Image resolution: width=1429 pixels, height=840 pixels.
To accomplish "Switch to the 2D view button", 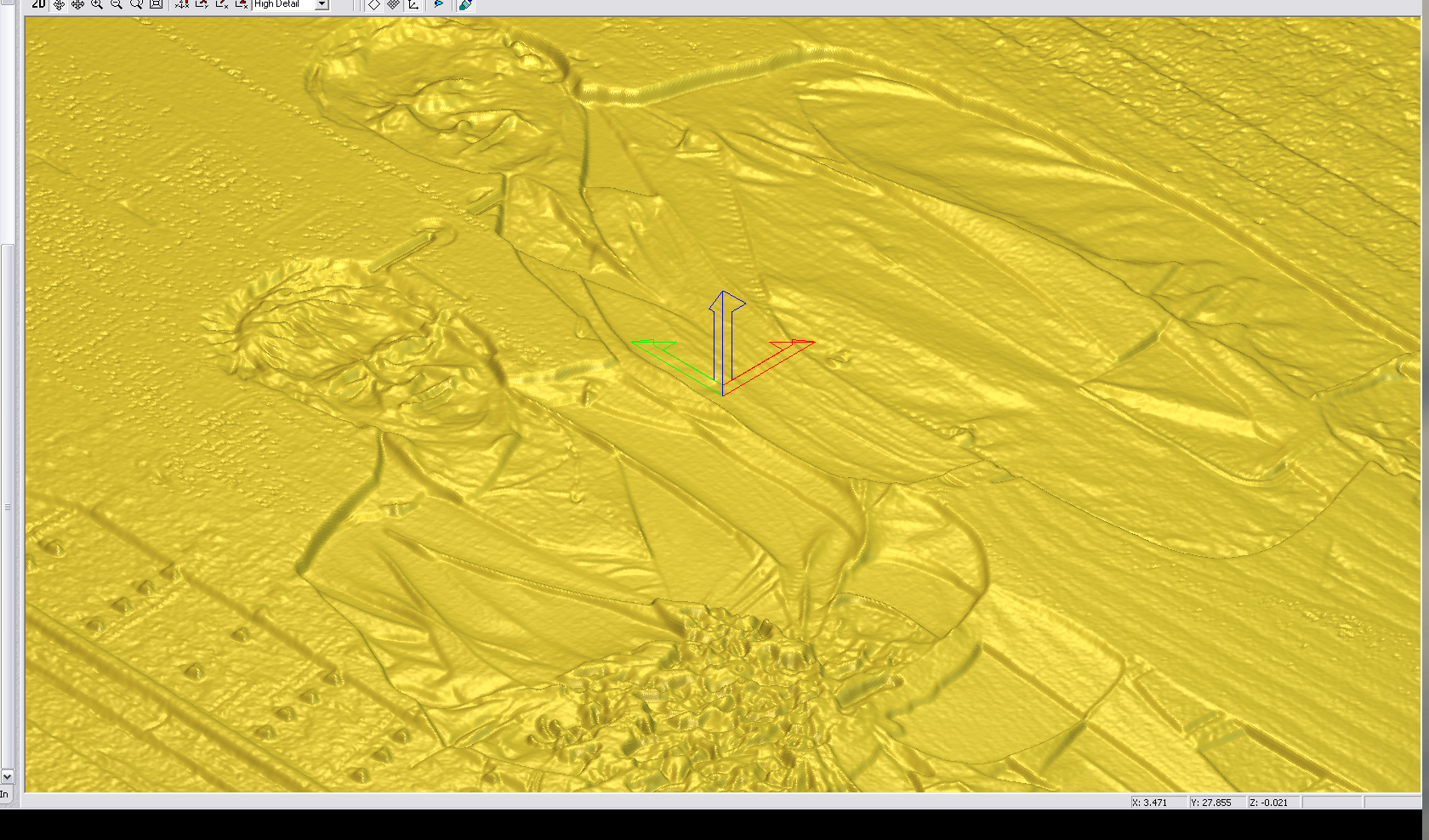I will pyautogui.click(x=38, y=4).
